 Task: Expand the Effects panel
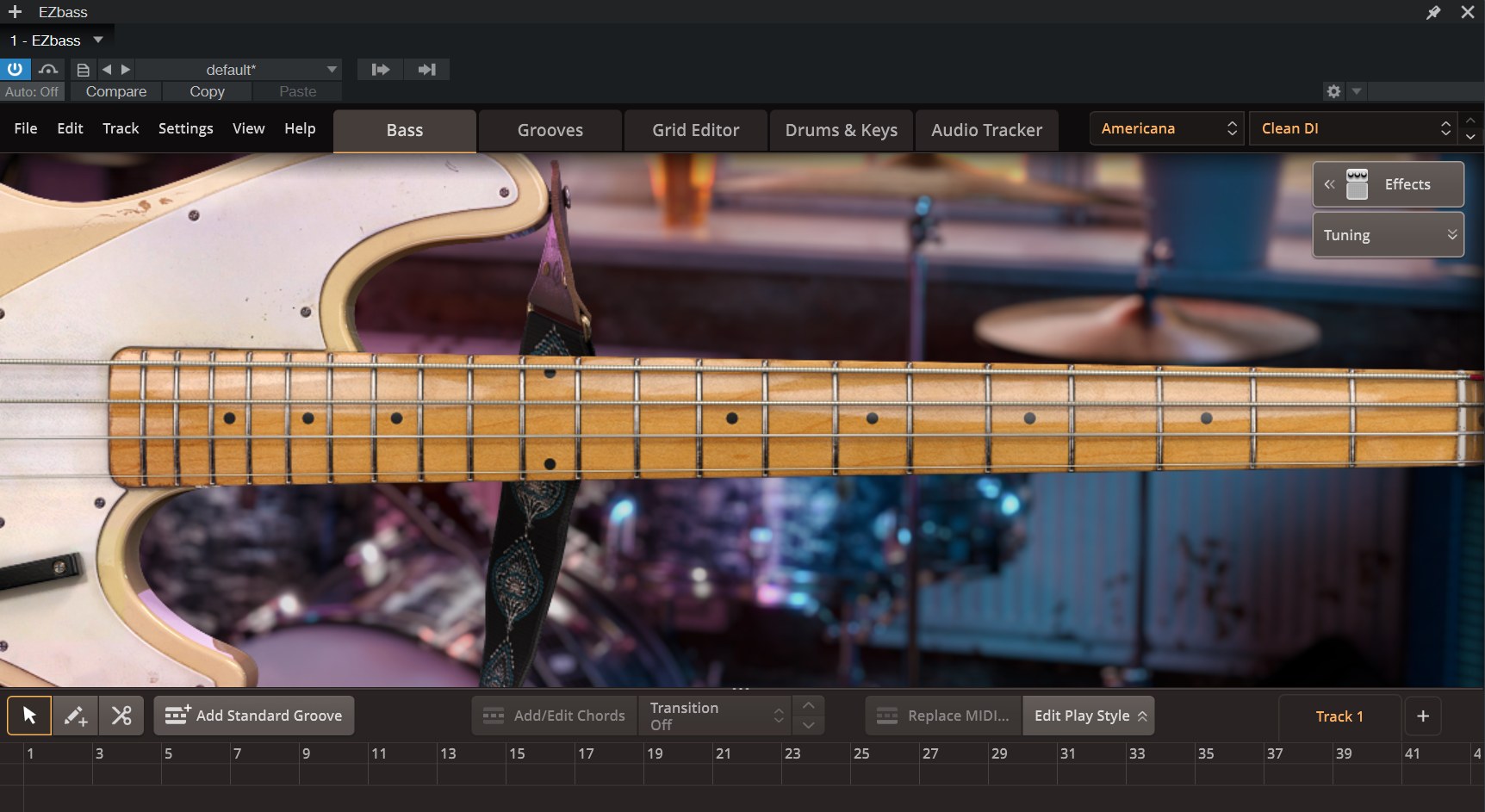click(1389, 184)
